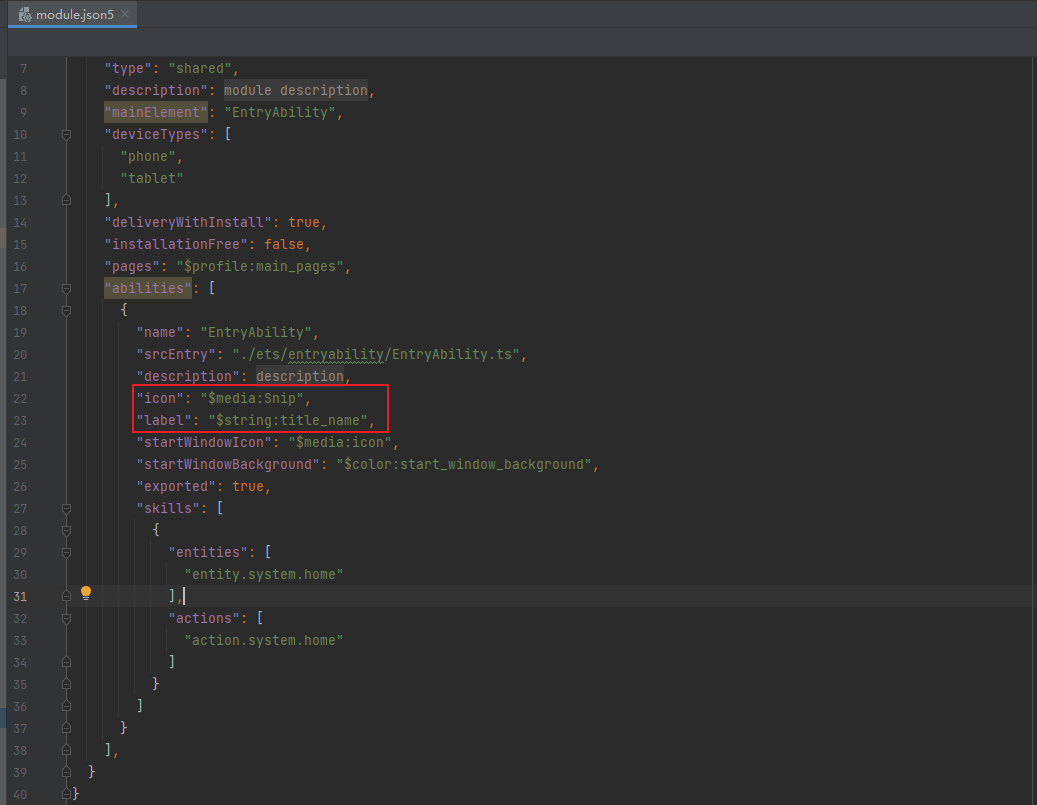Screen dimensions: 1037x805
Task: Click the "$media:icon" value
Action: click(340, 443)
